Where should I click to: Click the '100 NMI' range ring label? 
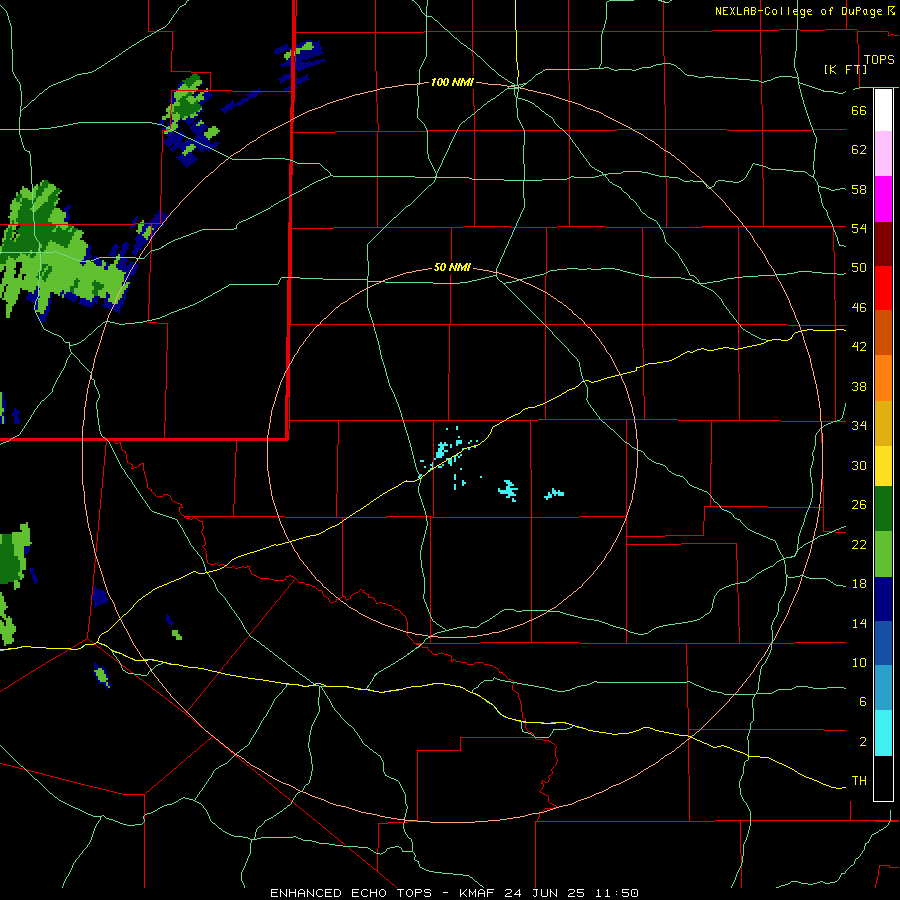coord(452,82)
